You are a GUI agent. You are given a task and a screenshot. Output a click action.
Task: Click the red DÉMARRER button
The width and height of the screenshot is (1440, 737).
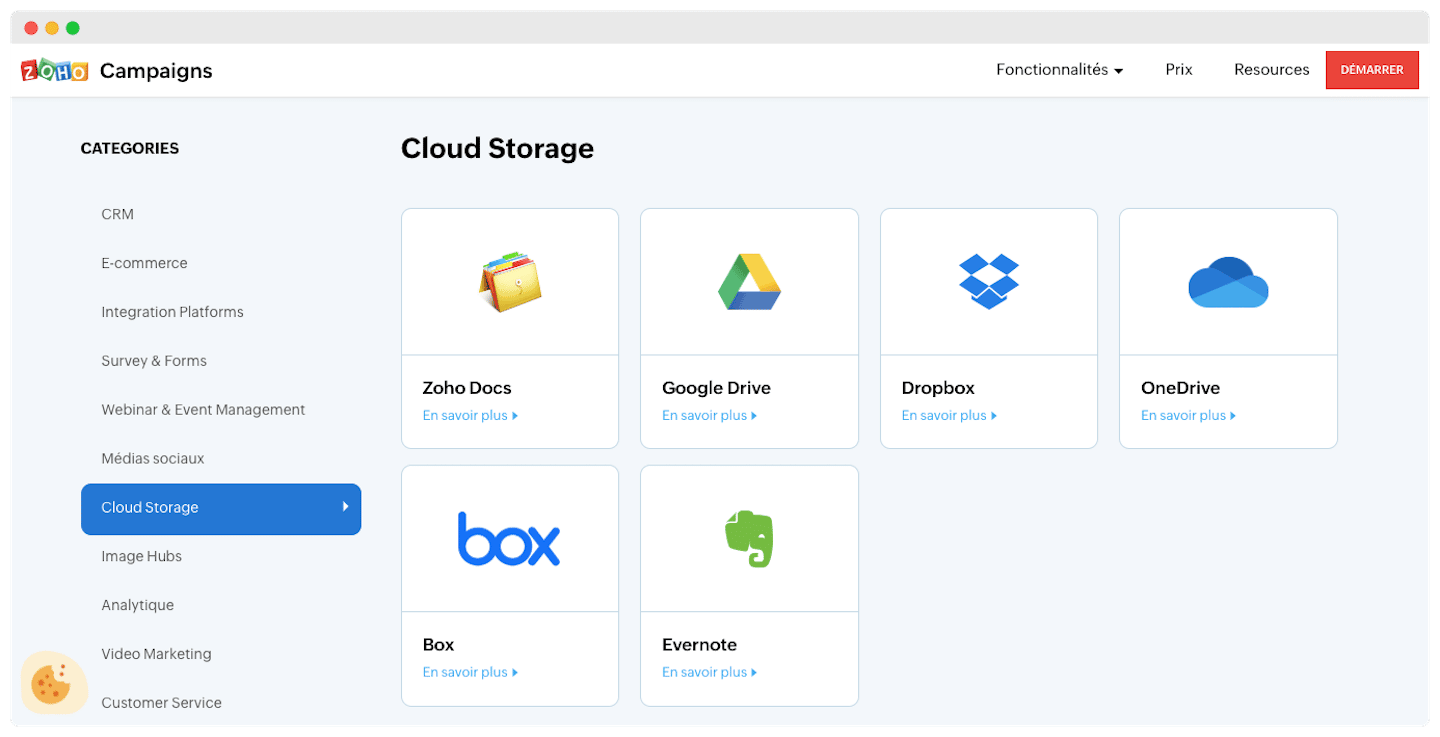(1372, 70)
